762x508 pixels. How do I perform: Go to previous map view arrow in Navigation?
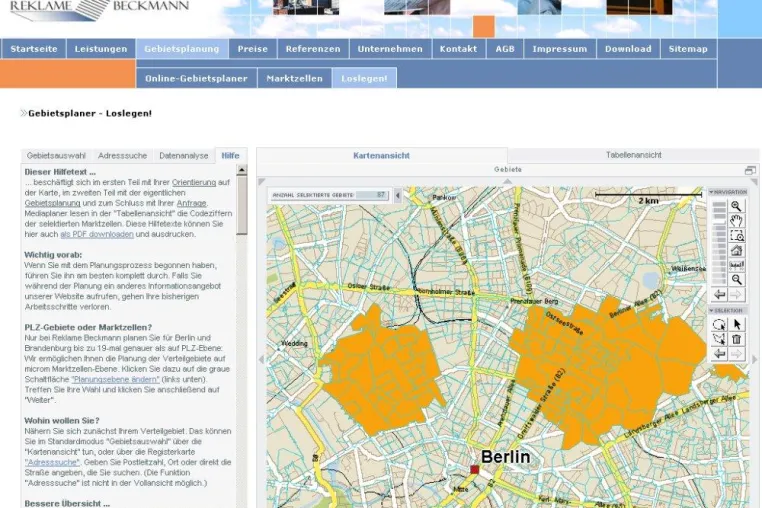click(720, 295)
